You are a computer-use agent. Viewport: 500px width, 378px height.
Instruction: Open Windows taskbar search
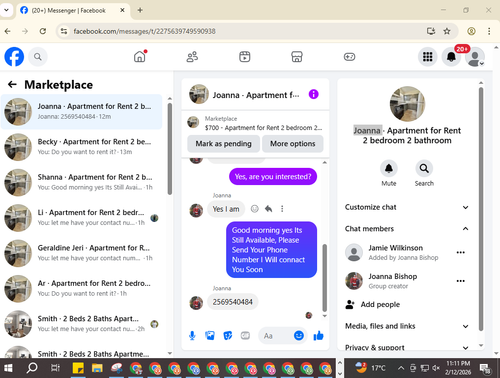tap(32, 368)
